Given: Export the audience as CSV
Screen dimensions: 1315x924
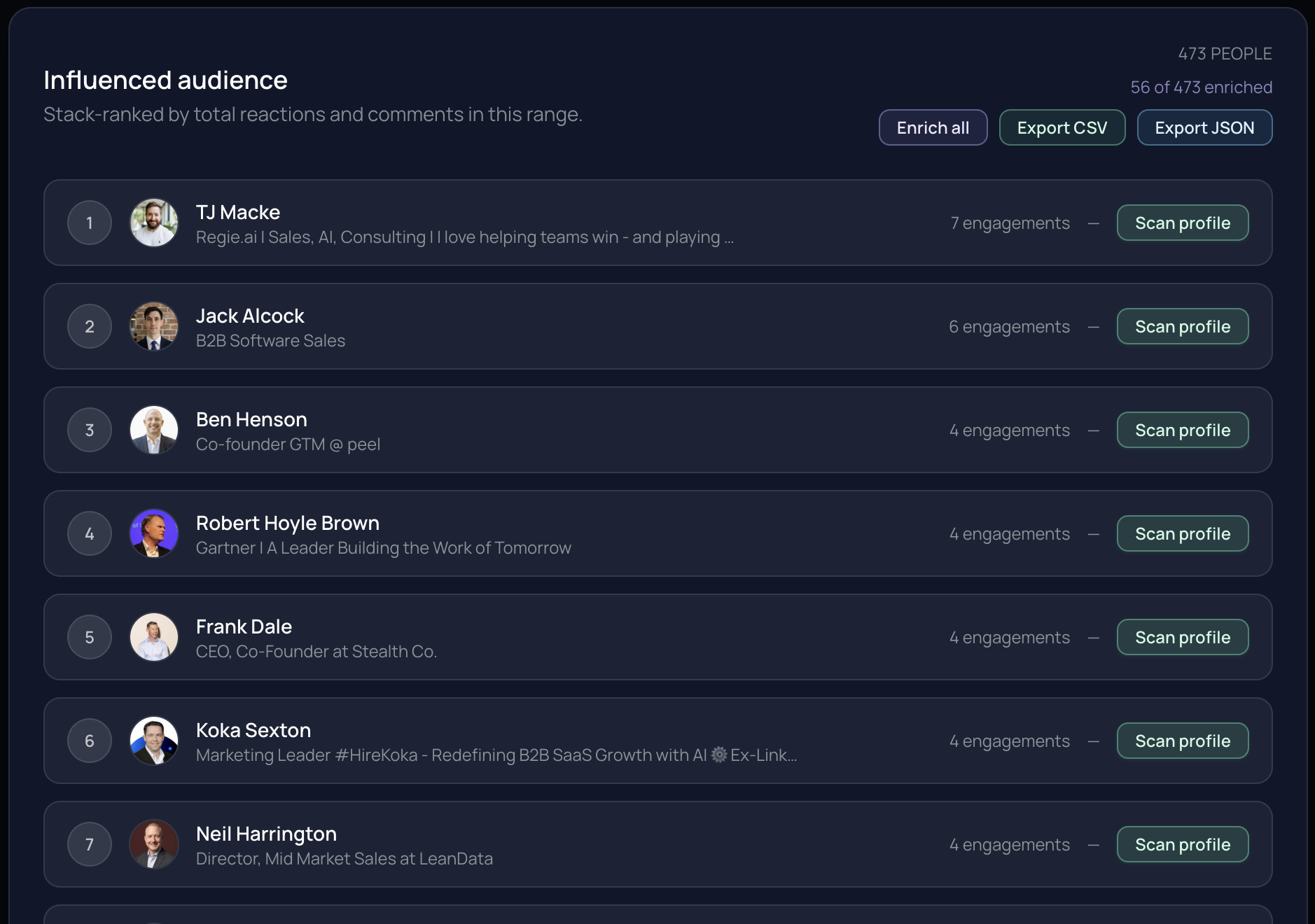Looking at the screenshot, I should tap(1062, 127).
